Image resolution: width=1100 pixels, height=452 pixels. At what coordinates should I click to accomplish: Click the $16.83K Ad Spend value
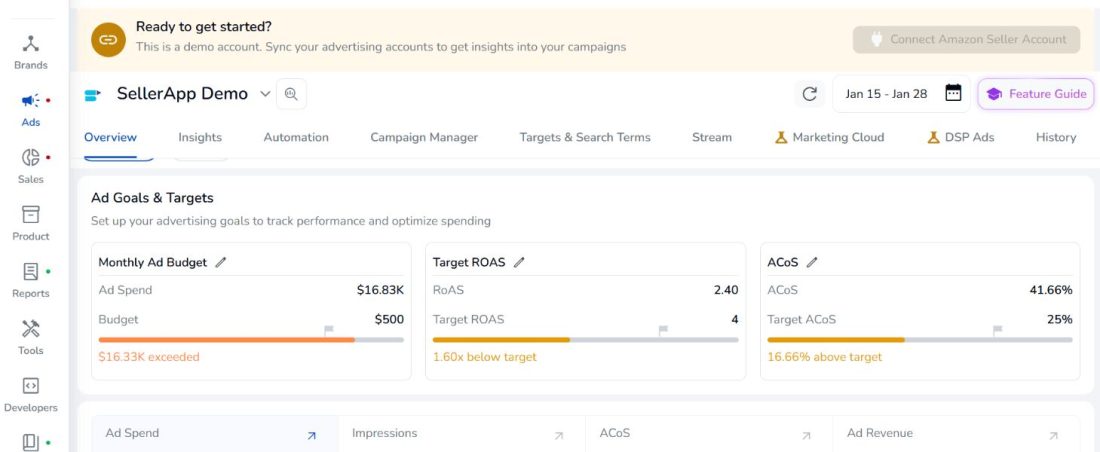[380, 290]
